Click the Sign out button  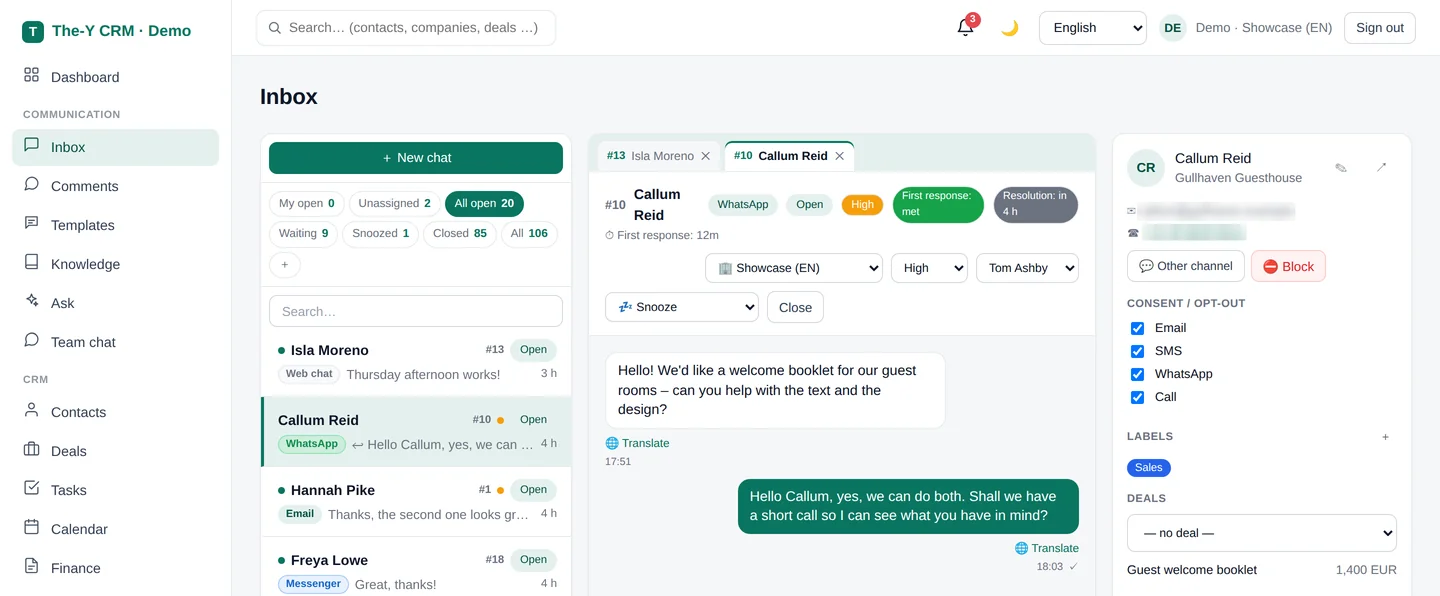point(1380,28)
